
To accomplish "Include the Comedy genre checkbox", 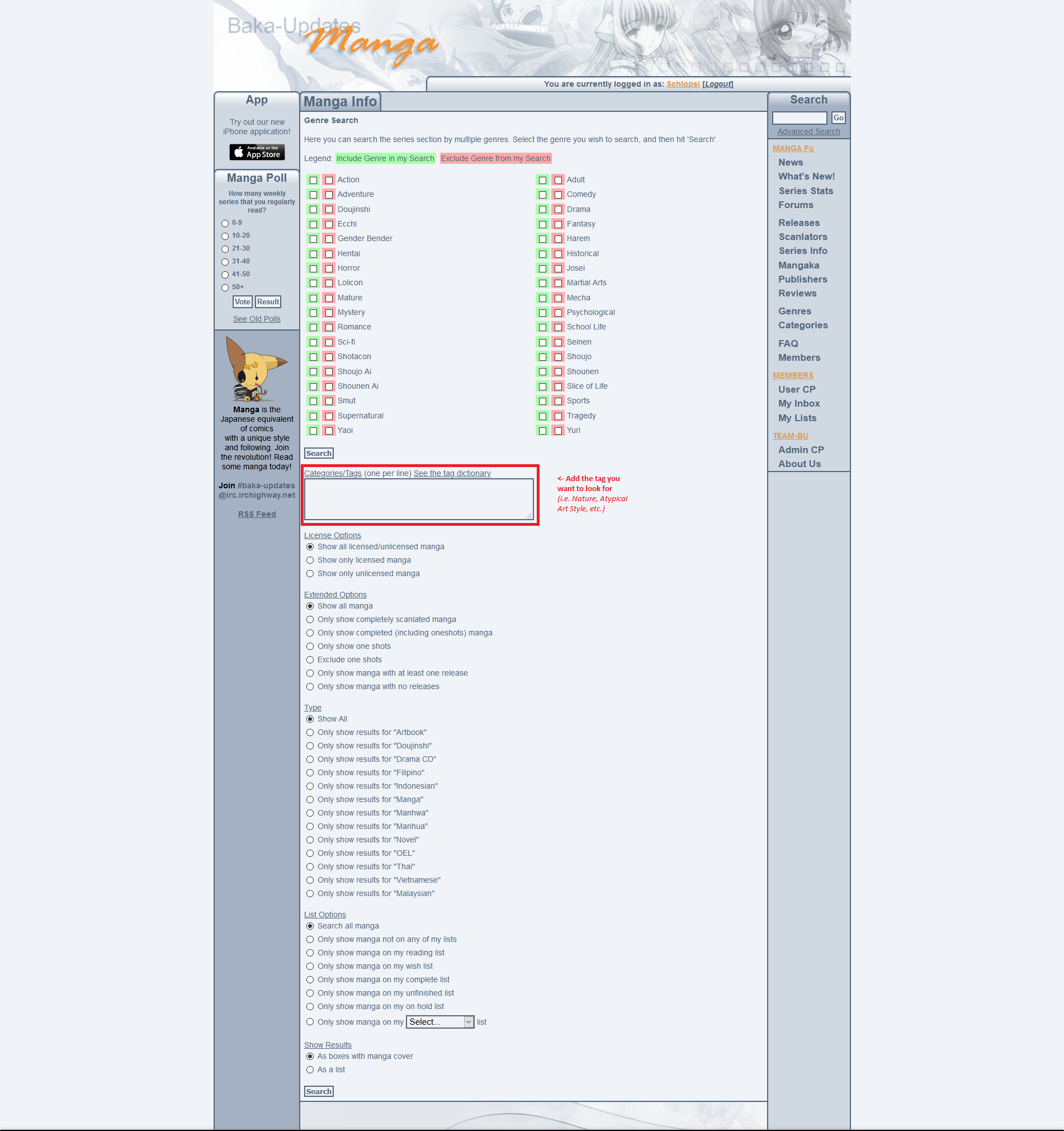I will (542, 195).
